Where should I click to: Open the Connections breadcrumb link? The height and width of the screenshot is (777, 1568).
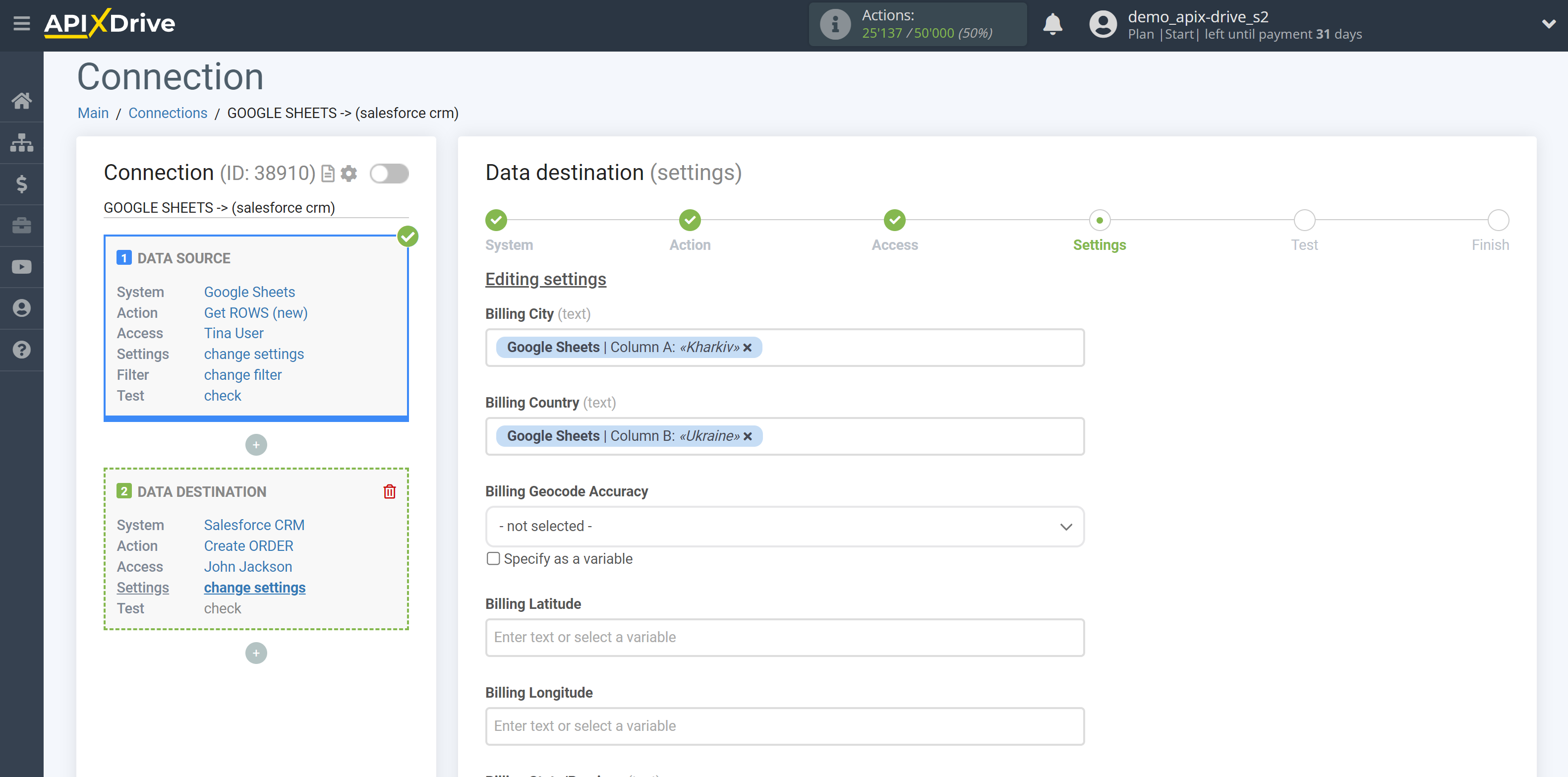[168, 113]
